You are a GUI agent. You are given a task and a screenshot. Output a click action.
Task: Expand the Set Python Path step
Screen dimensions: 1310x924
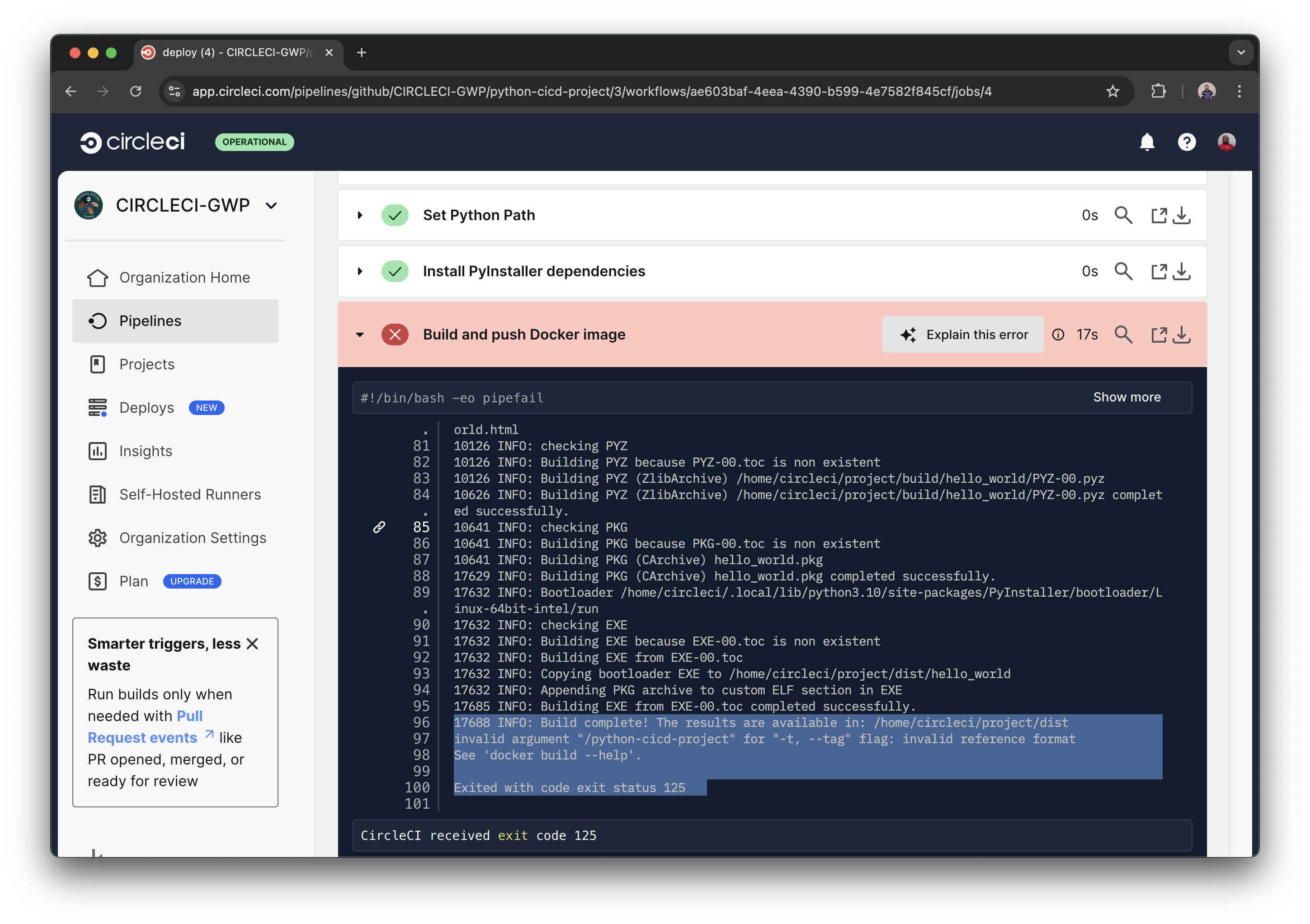[x=360, y=215]
